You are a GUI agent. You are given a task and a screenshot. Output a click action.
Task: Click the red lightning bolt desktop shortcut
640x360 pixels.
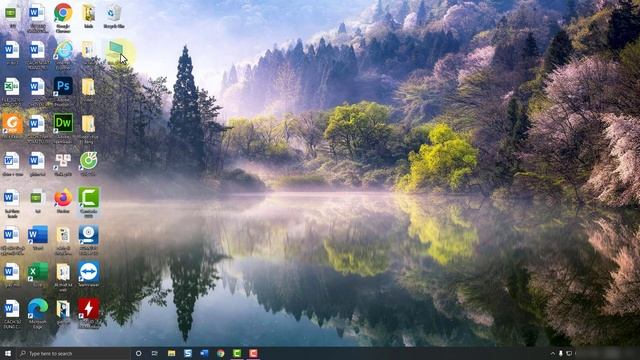click(x=89, y=309)
